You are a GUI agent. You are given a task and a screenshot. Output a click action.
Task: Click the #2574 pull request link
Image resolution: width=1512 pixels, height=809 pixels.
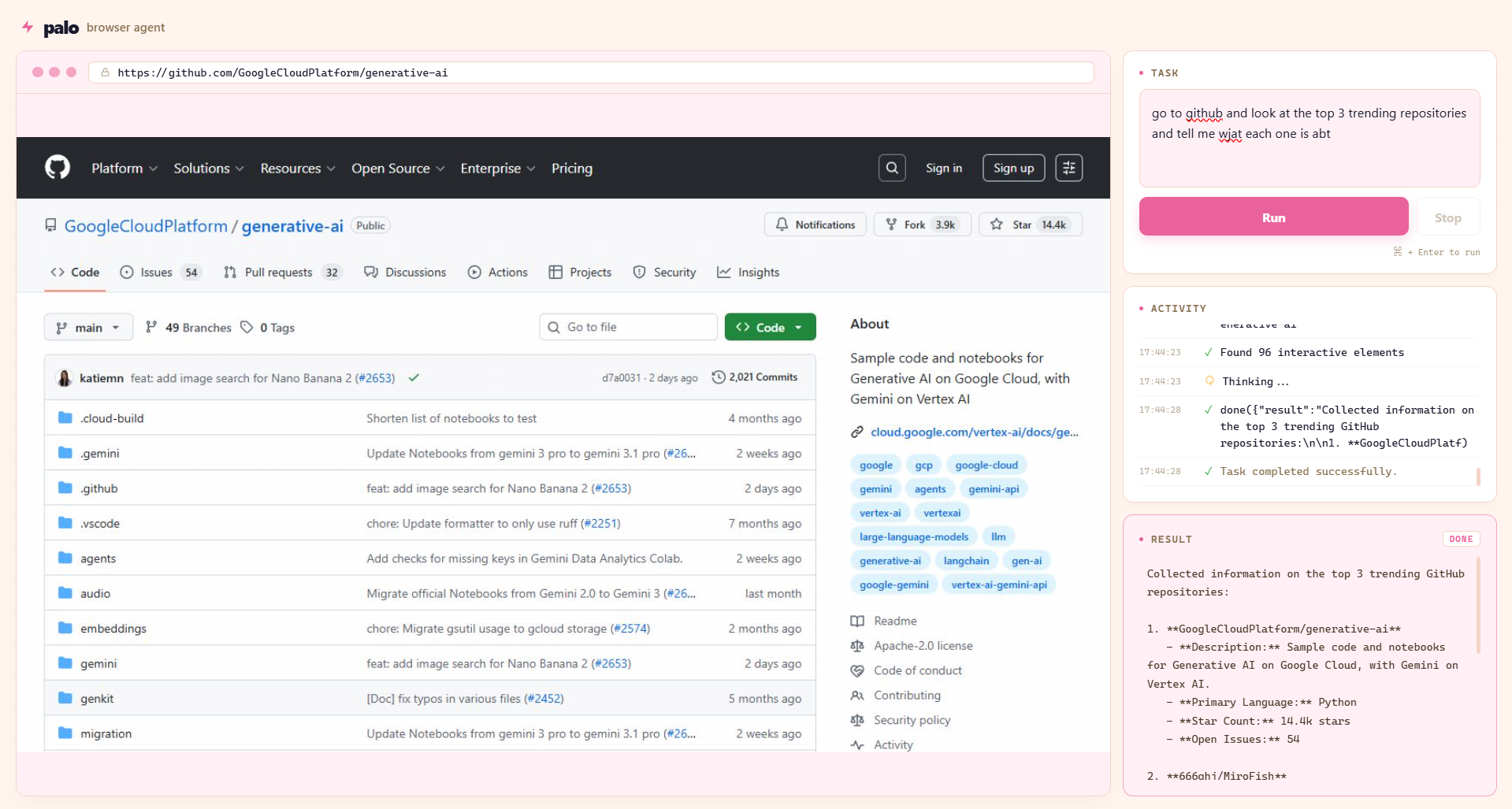(x=630, y=629)
